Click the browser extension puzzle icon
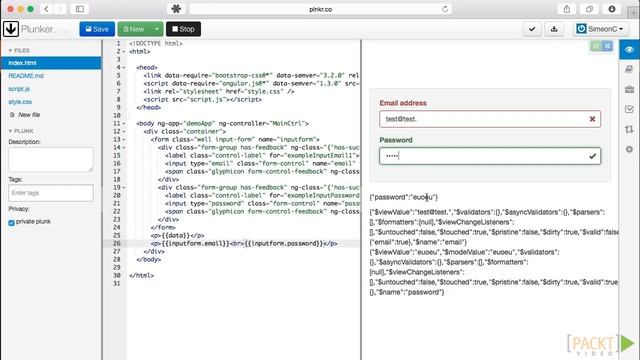This screenshot has height=360, width=640. point(176,9)
